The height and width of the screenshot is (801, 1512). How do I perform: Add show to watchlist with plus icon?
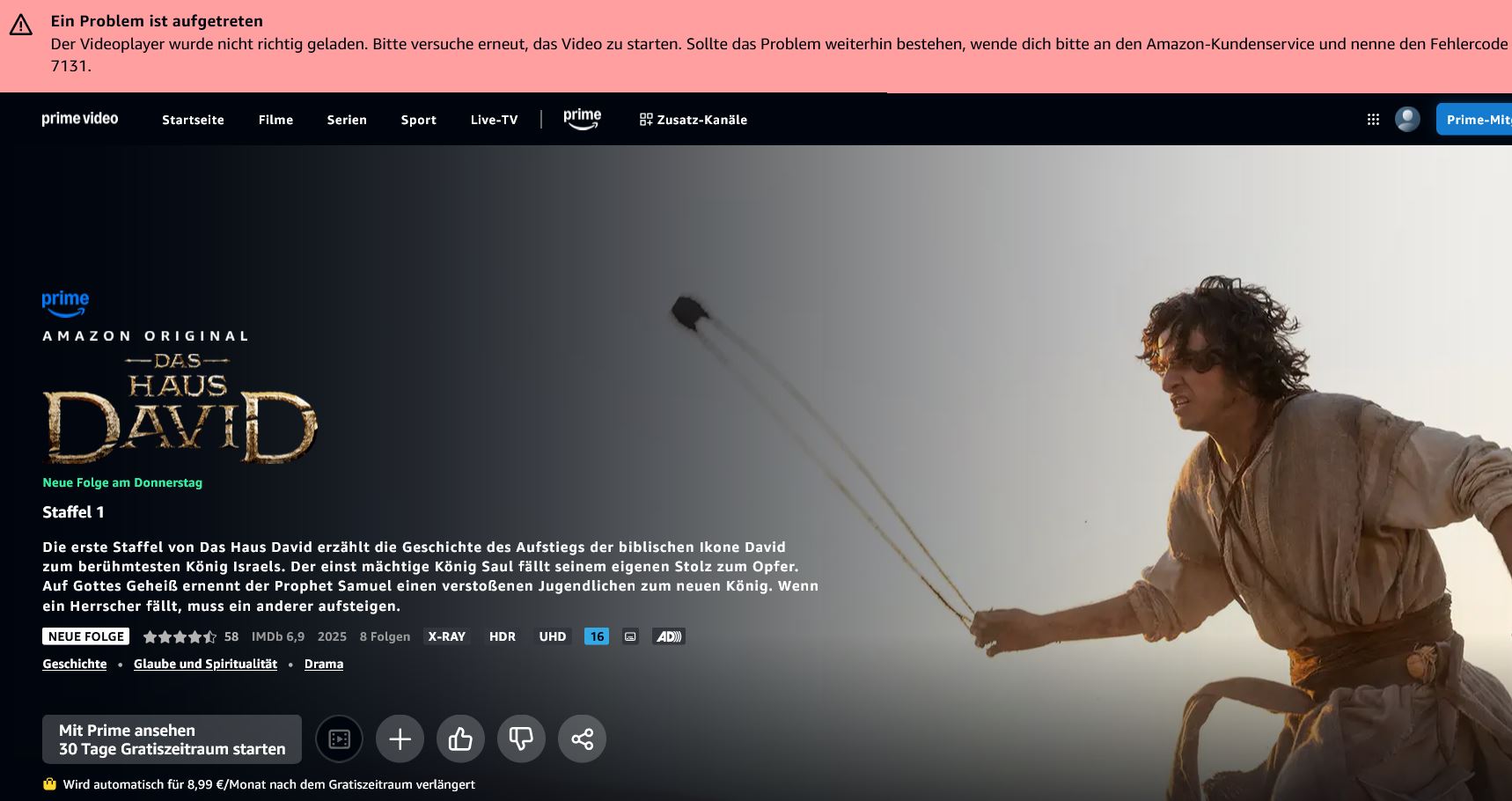[400, 739]
